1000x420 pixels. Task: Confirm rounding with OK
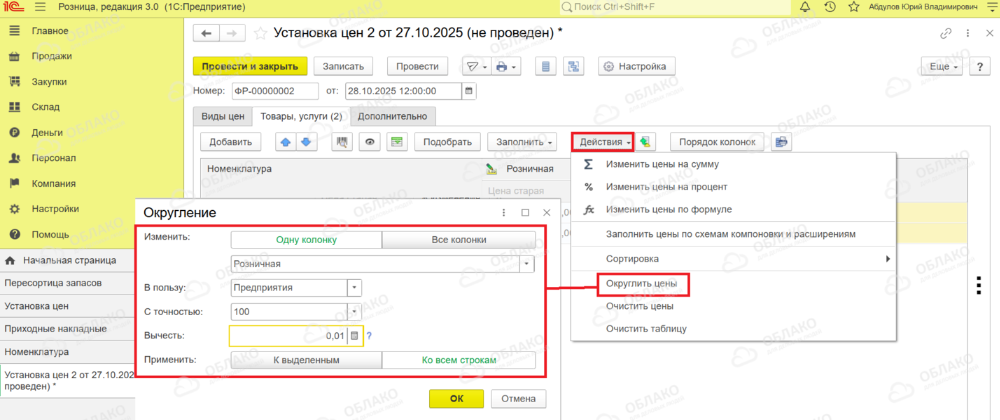tap(456, 399)
